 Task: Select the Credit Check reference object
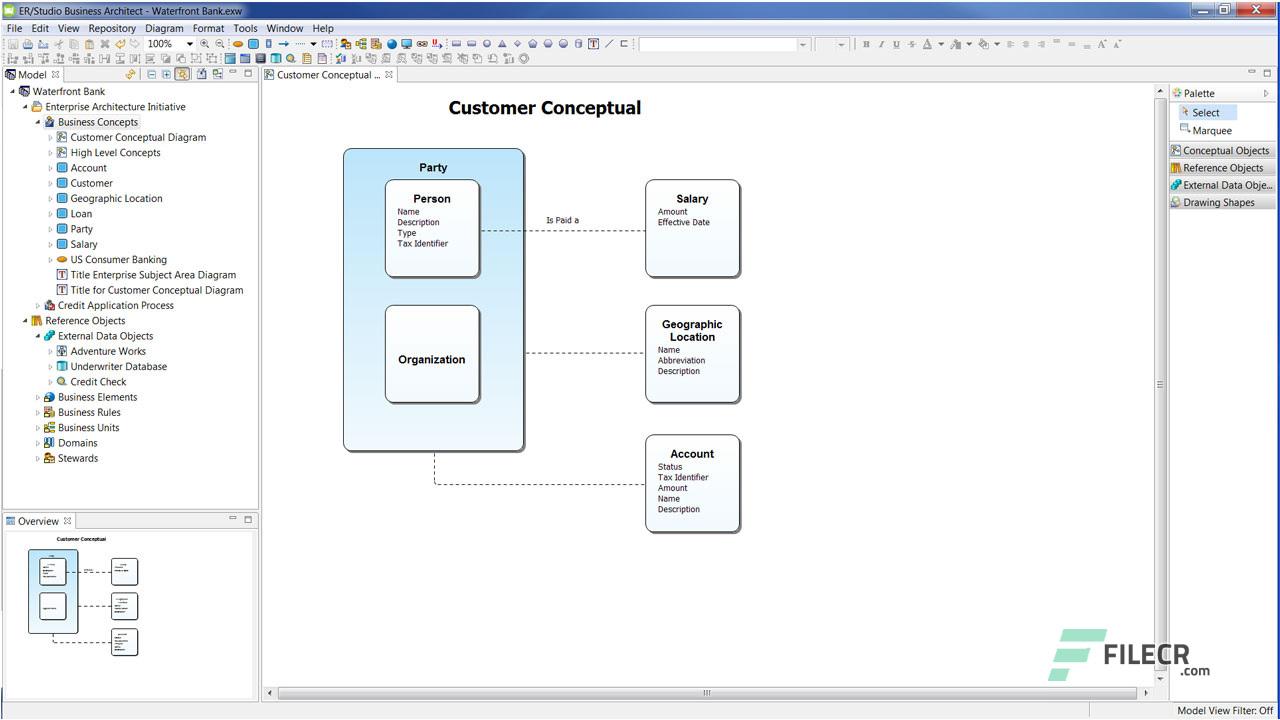97,381
